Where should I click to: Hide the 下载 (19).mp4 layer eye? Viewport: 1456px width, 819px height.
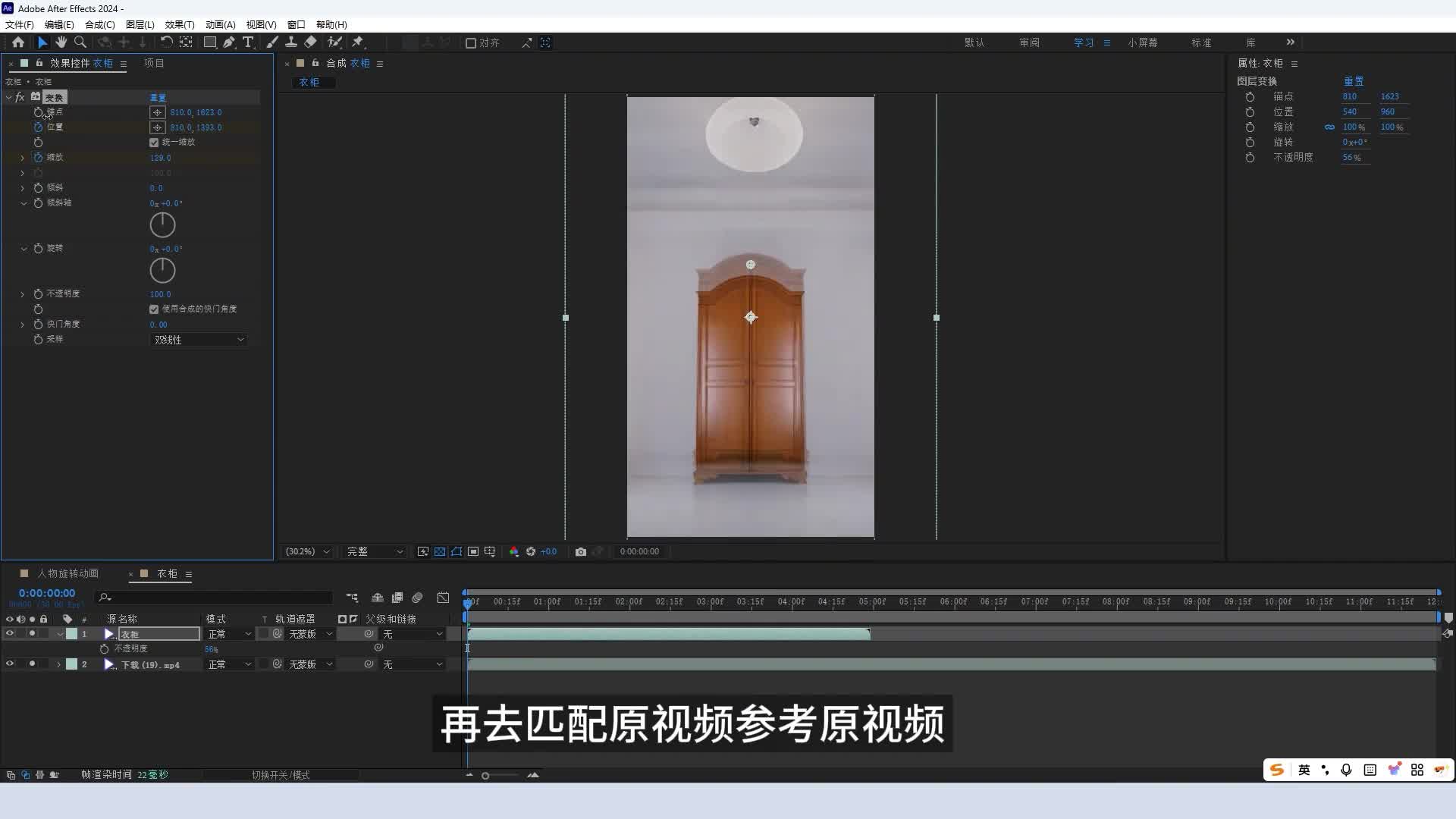10,664
